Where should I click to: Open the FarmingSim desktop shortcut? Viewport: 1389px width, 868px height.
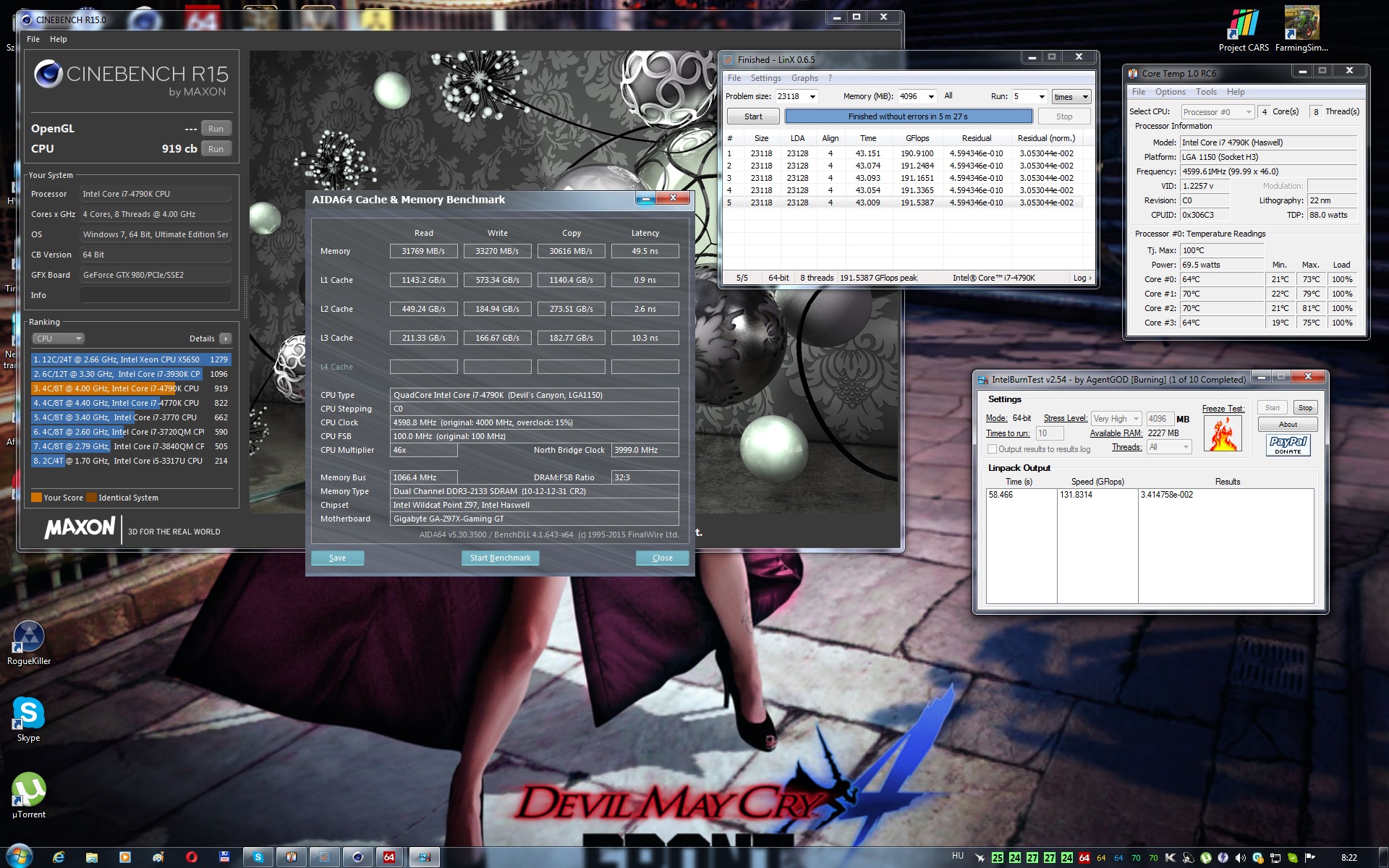tap(1301, 30)
